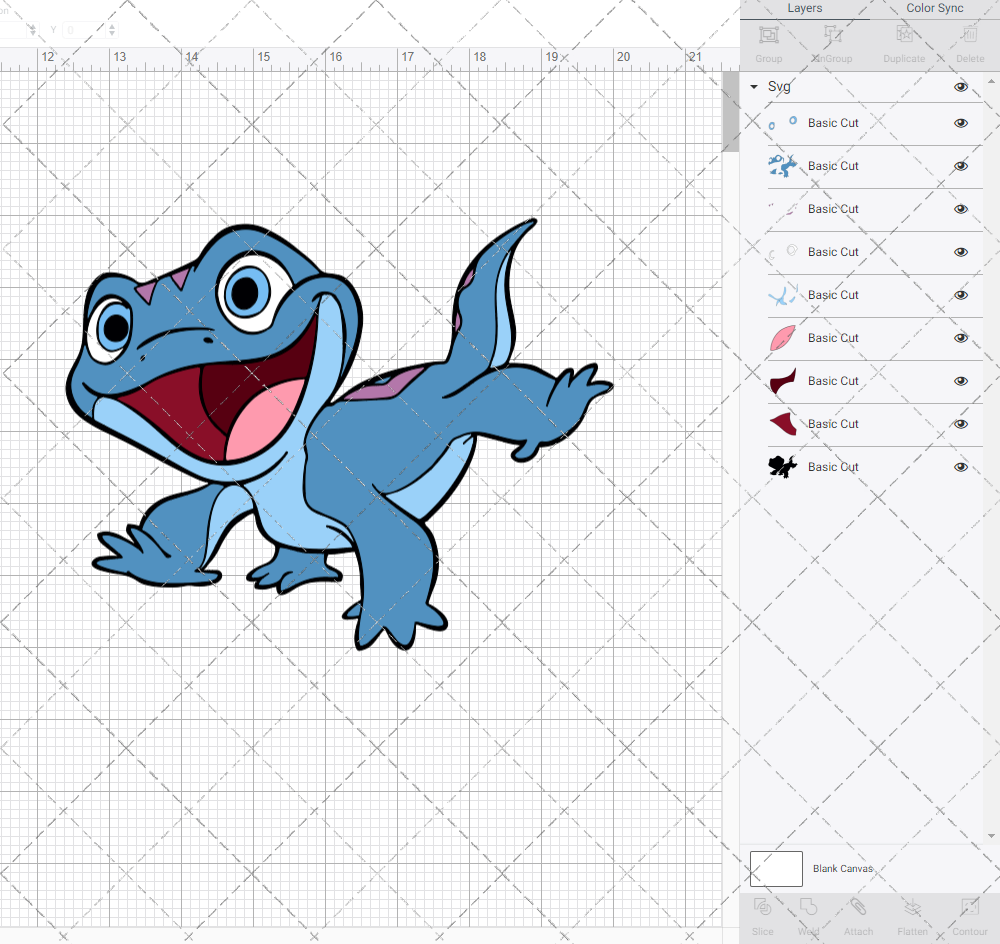This screenshot has height=944, width=1000.
Task: Click the Delete trash icon
Action: pyautogui.click(x=970, y=34)
